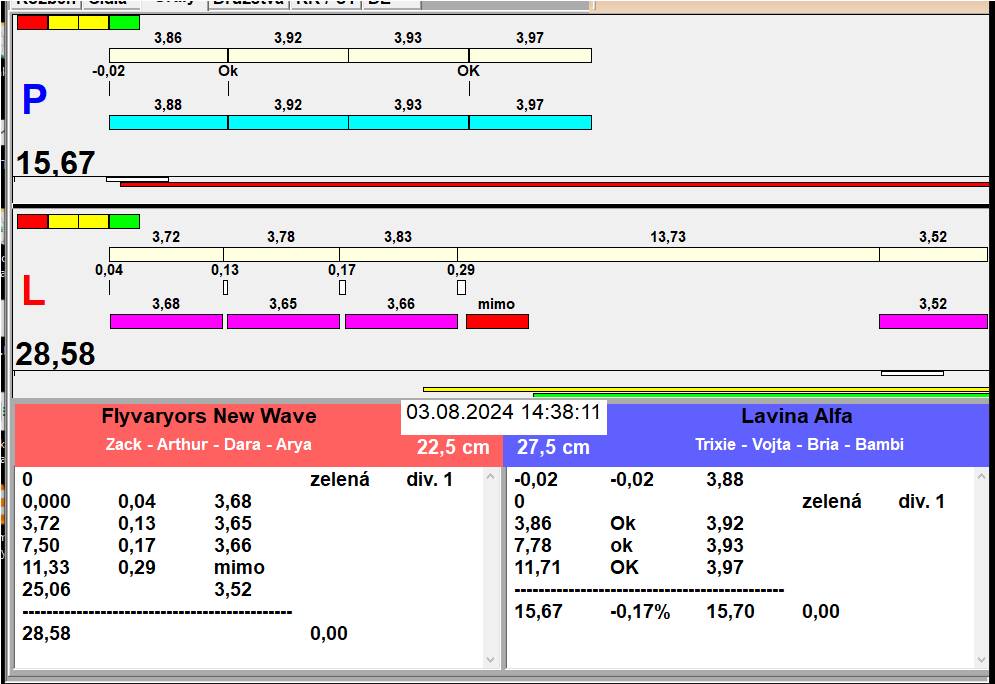Click the green start light in lane L
This screenshot has height=684, width=995.
(124, 221)
